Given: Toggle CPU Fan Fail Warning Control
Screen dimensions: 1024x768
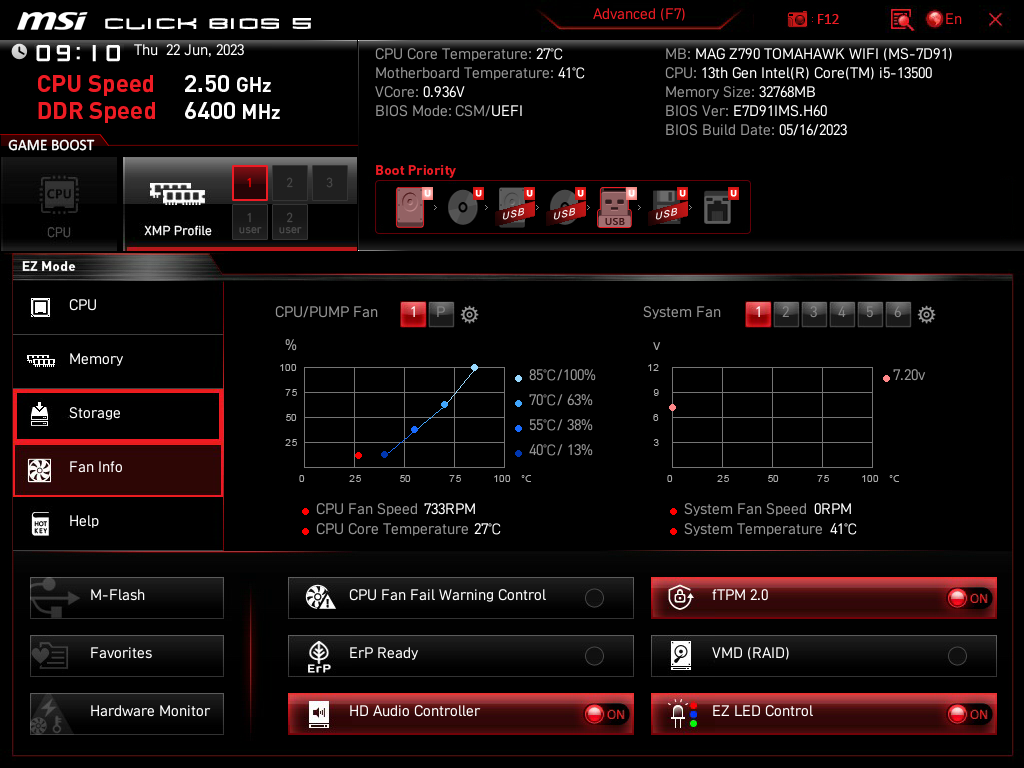Looking at the screenshot, I should (594, 598).
